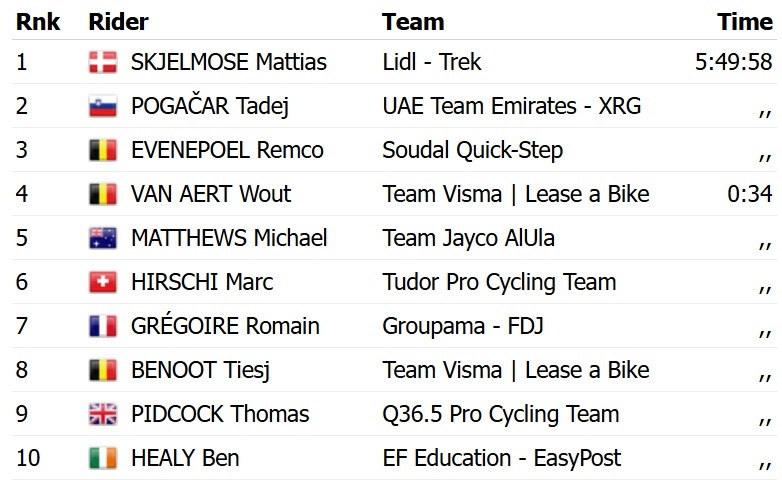
Task: Click the Slovenia flag next to Pogačar
Action: click(x=103, y=106)
